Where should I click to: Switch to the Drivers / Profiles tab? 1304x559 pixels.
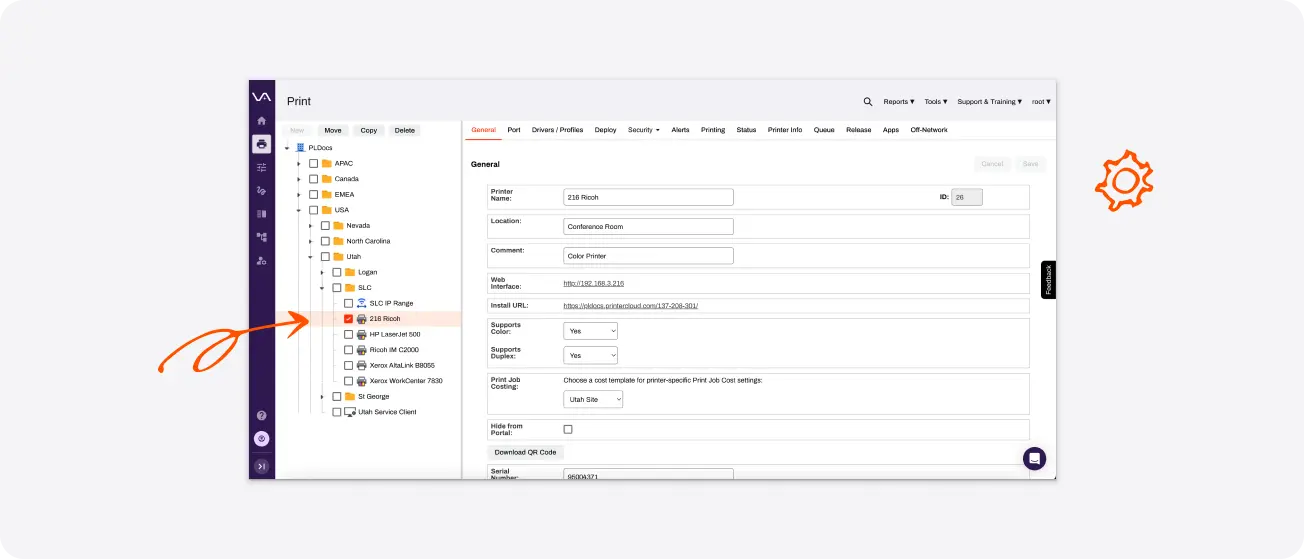click(557, 130)
